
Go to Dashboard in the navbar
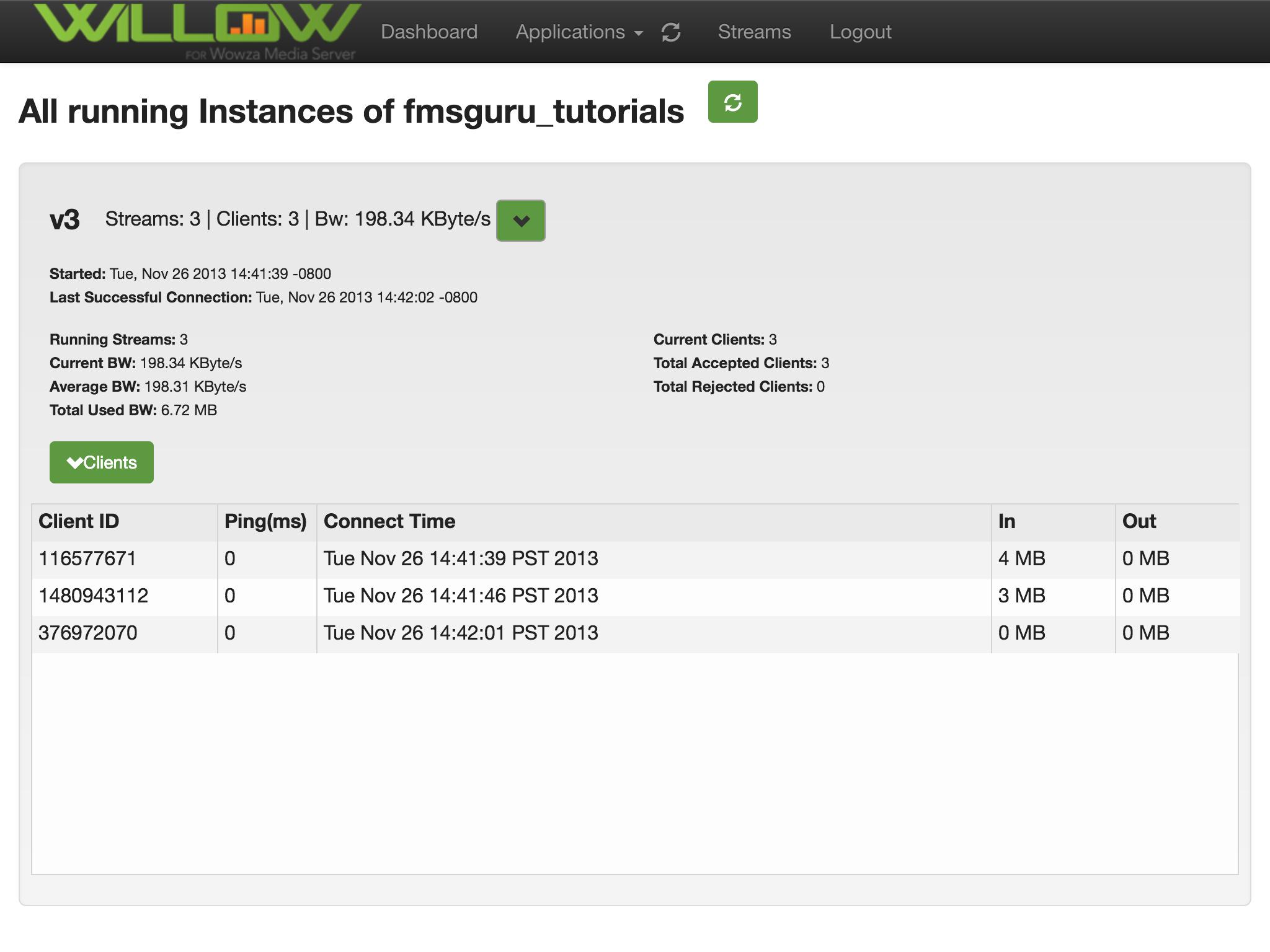coord(429,32)
